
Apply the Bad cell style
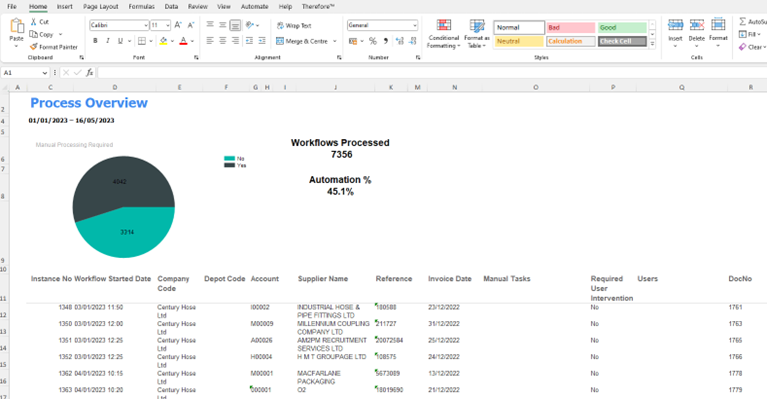pos(571,27)
